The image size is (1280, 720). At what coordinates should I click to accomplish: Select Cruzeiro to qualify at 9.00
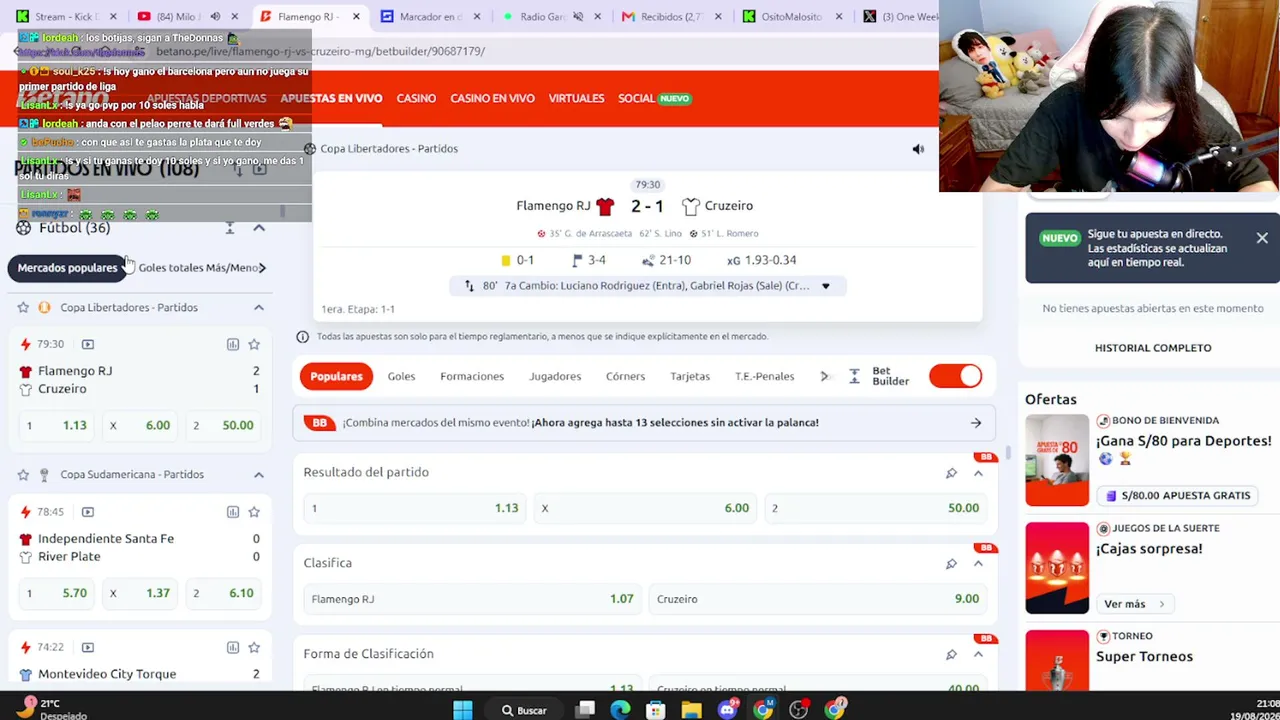(x=818, y=599)
